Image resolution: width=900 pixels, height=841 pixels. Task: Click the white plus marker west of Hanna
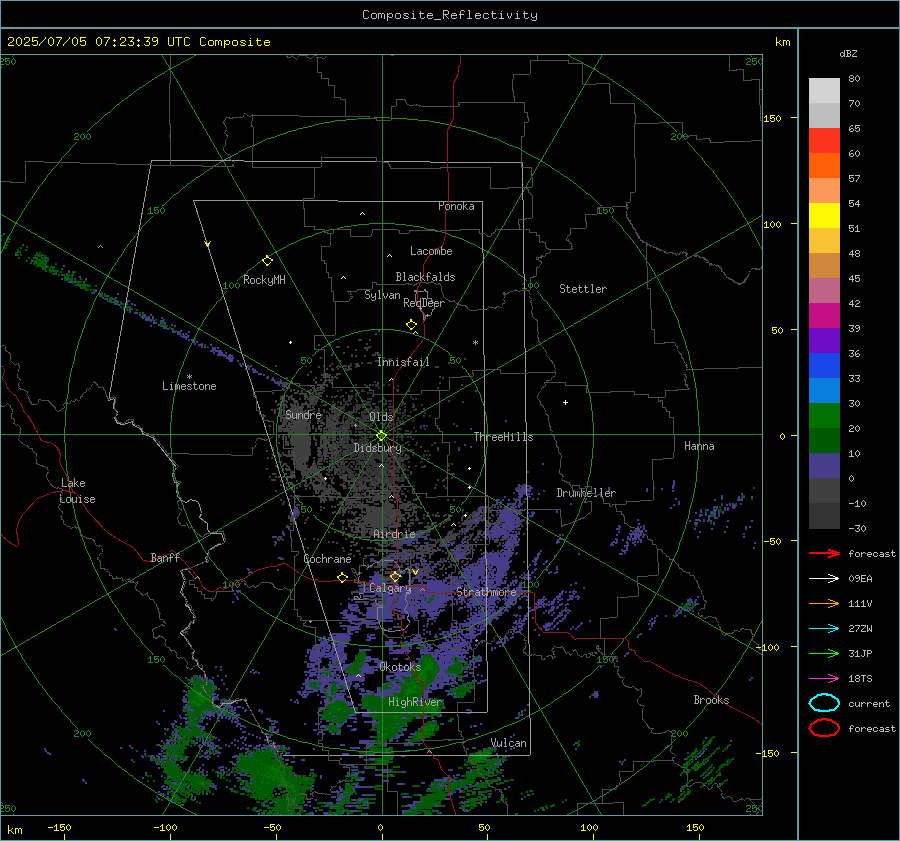tap(565, 402)
